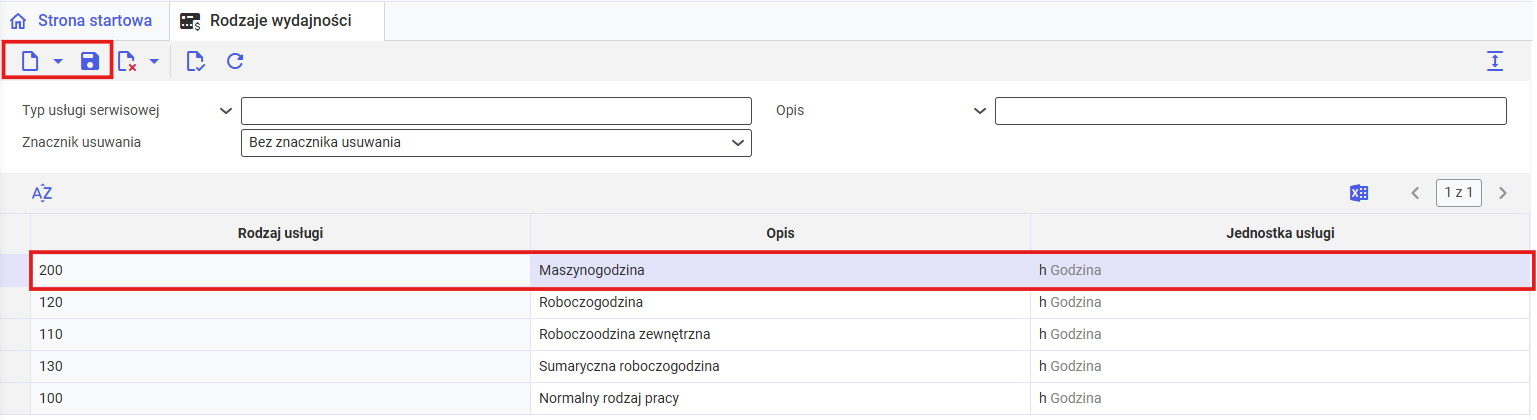
Task: Click the New document icon
Action: (31, 62)
